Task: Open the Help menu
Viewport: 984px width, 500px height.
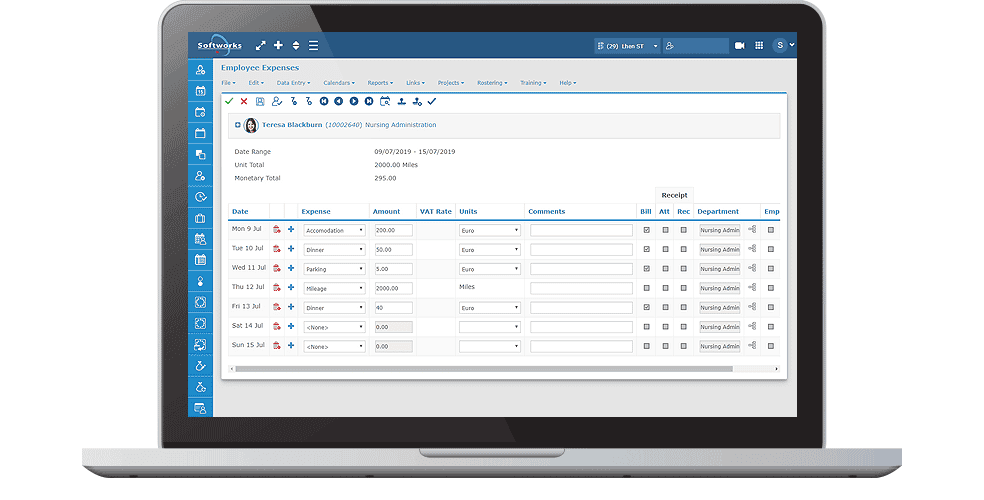Action: pos(567,83)
